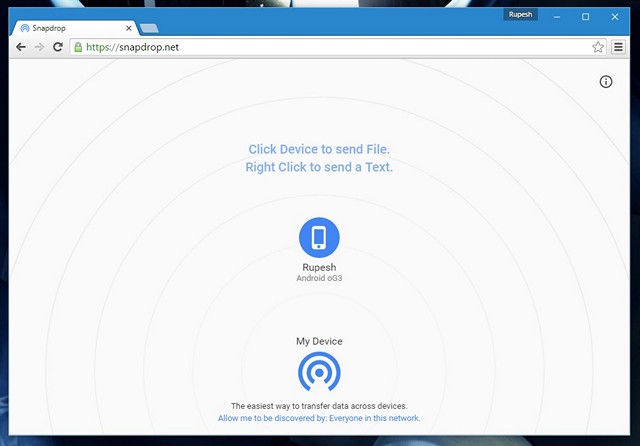Maximize the Chrome window
The height and width of the screenshot is (446, 640).
(585, 17)
